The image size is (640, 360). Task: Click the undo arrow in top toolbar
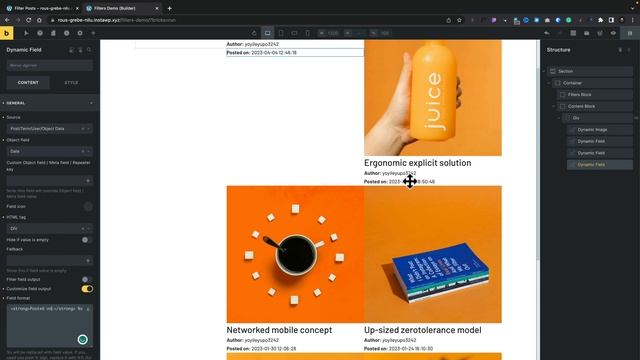(x=547, y=33)
